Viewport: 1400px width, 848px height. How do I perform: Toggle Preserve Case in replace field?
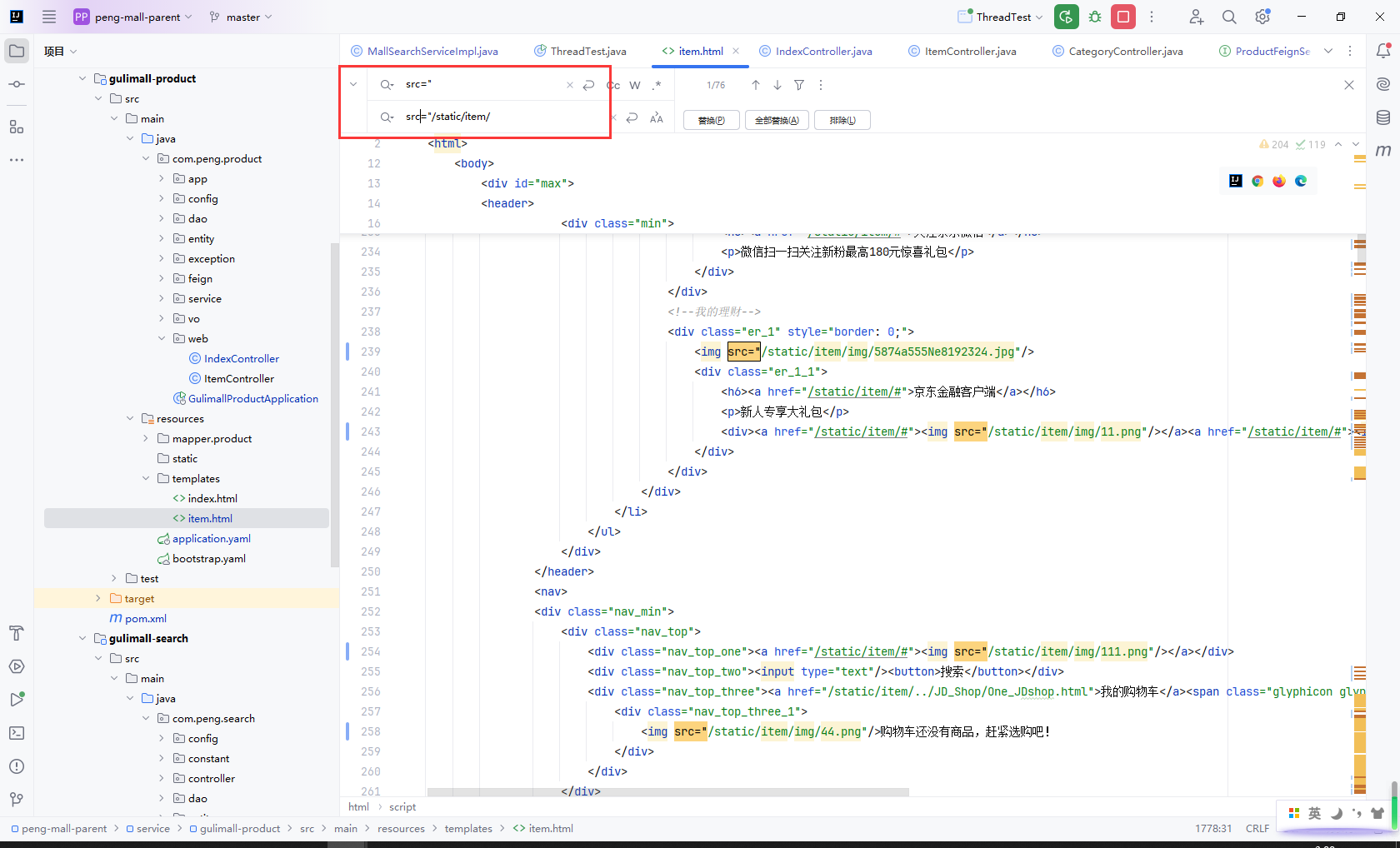657,117
